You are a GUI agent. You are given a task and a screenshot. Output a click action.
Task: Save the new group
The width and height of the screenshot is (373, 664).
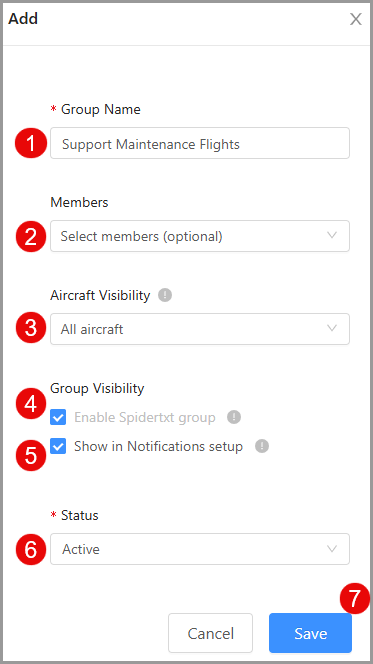(x=310, y=633)
